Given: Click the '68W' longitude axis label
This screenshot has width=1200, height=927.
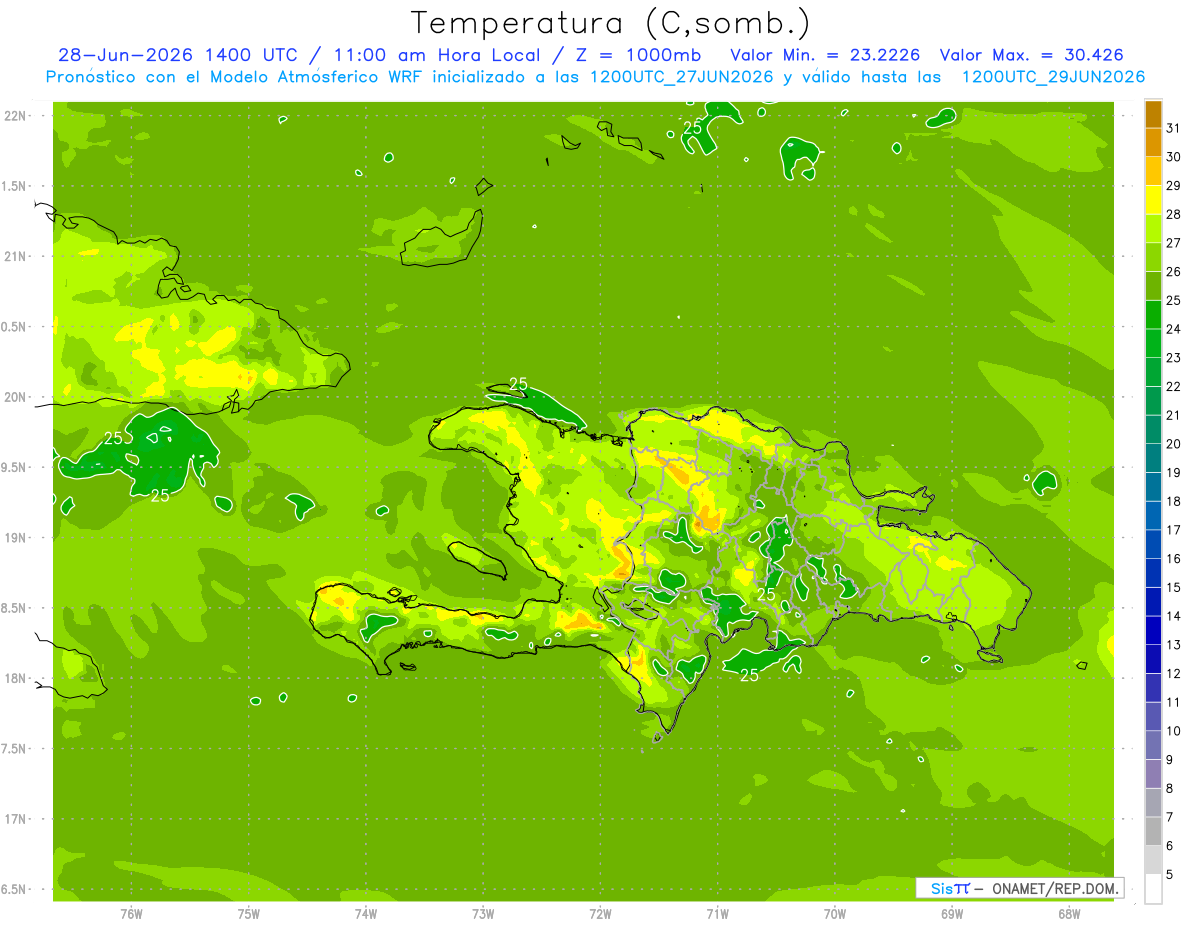Looking at the screenshot, I should click(1069, 915).
